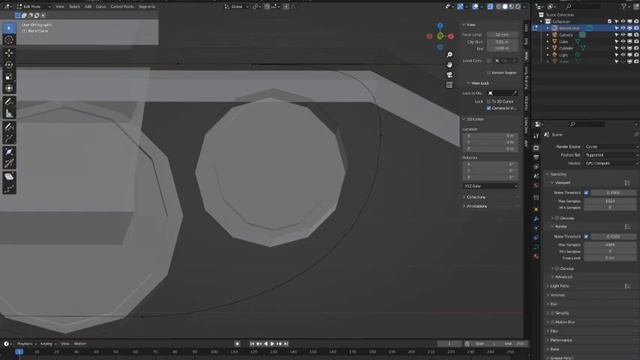
Task: Select the Transform tool
Action: (9, 88)
